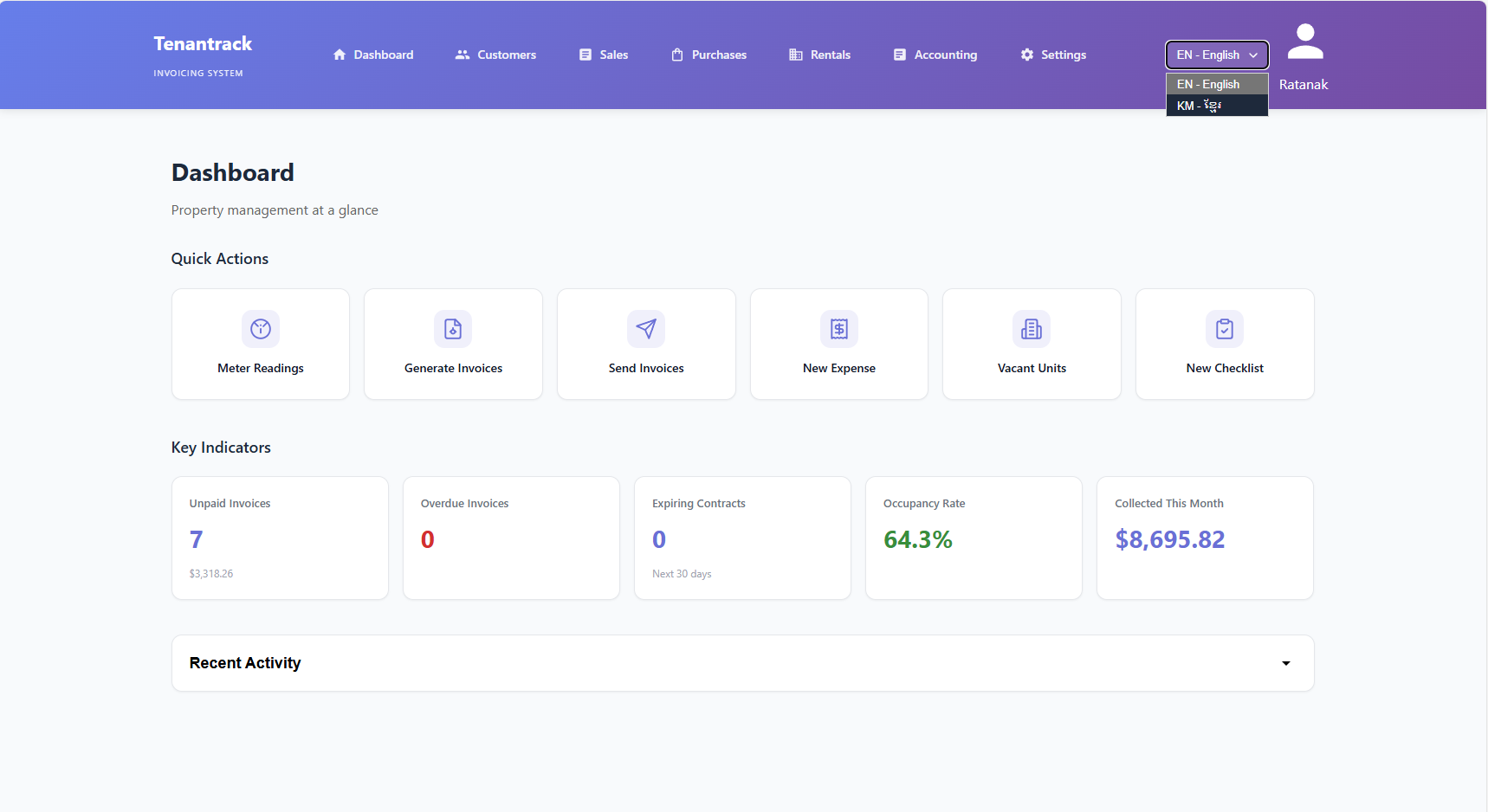Click the New Expense receipt icon
The image size is (1488, 812).
click(x=839, y=329)
